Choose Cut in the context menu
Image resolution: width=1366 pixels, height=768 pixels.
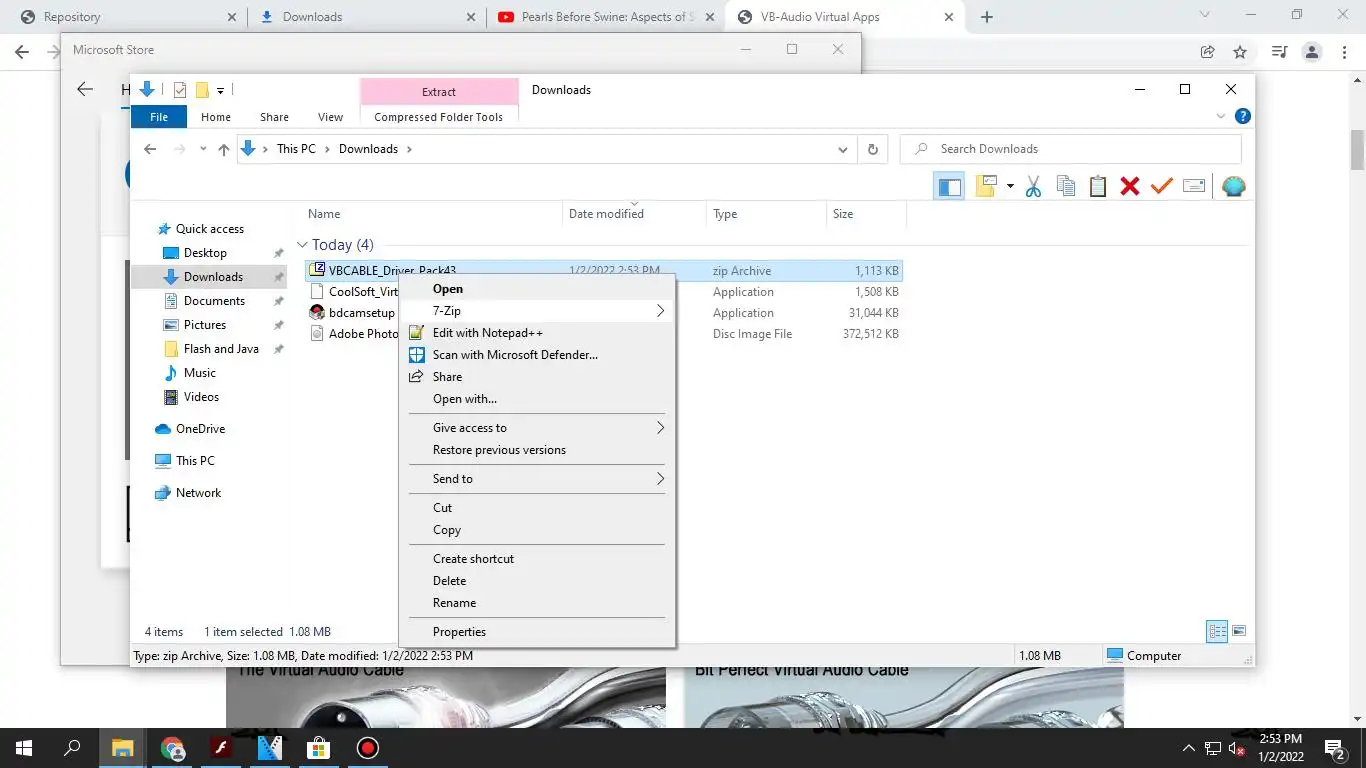[537, 508]
